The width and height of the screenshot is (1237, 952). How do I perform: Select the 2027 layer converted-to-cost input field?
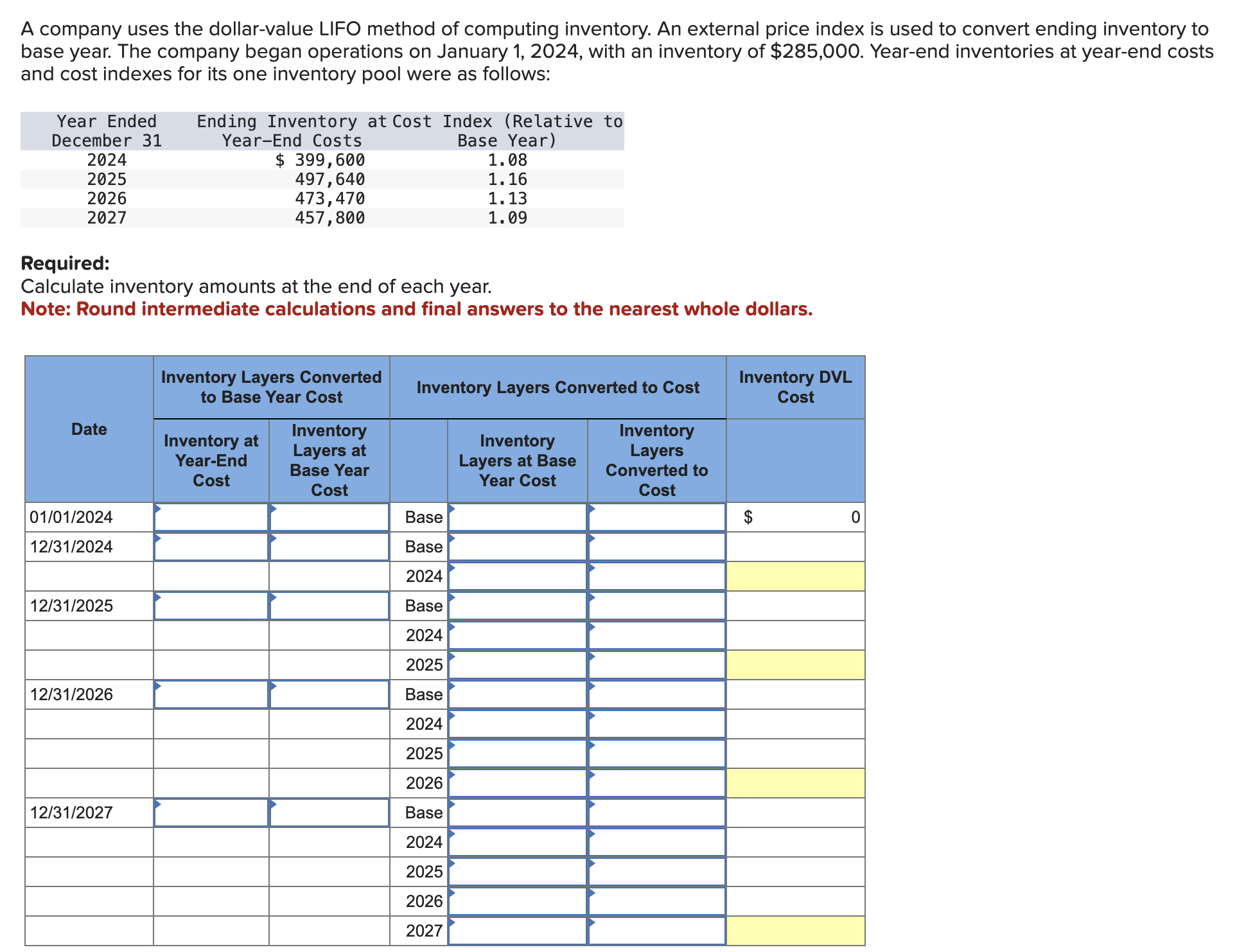pos(656,931)
